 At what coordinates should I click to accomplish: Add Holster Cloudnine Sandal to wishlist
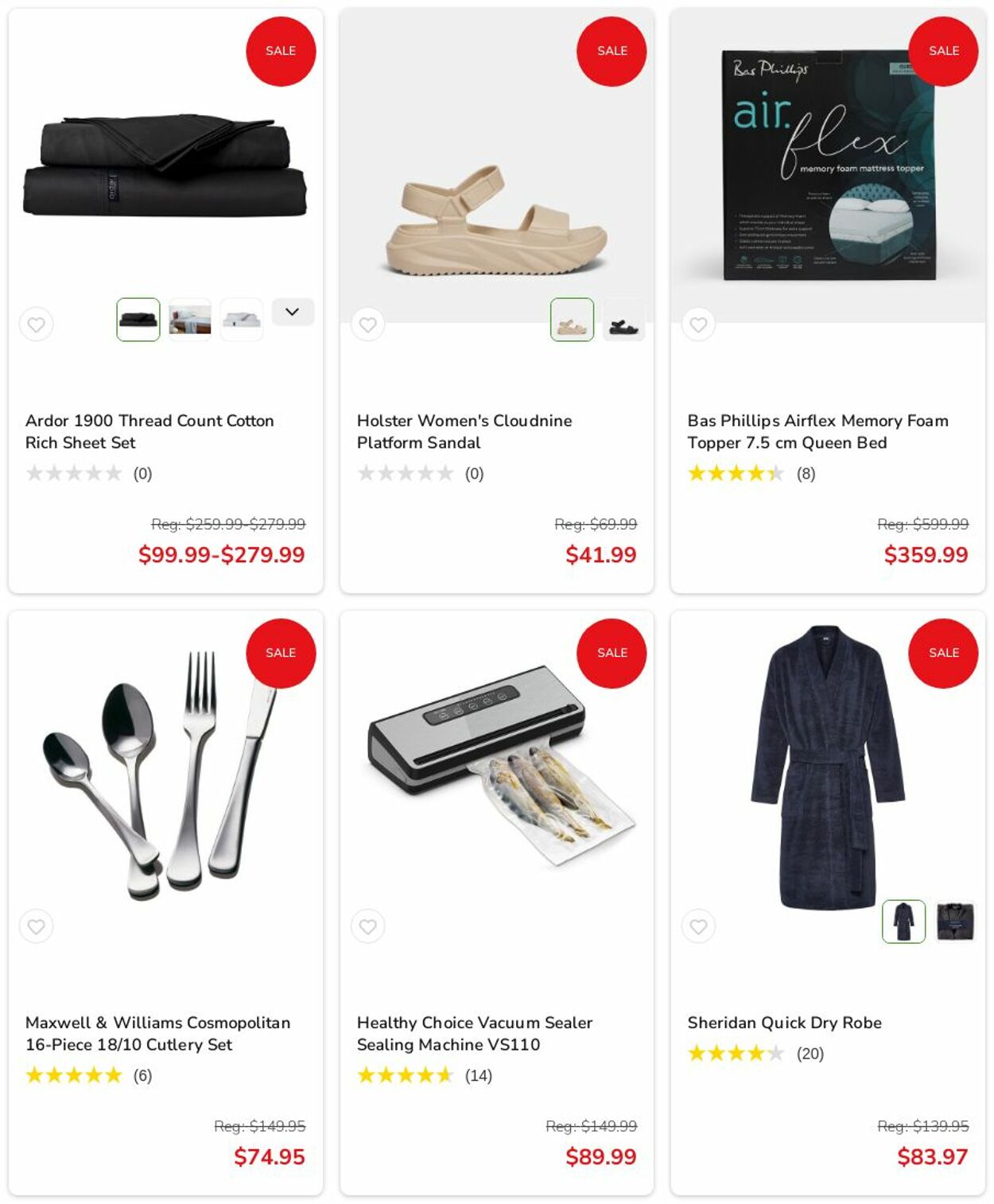pyautogui.click(x=367, y=324)
